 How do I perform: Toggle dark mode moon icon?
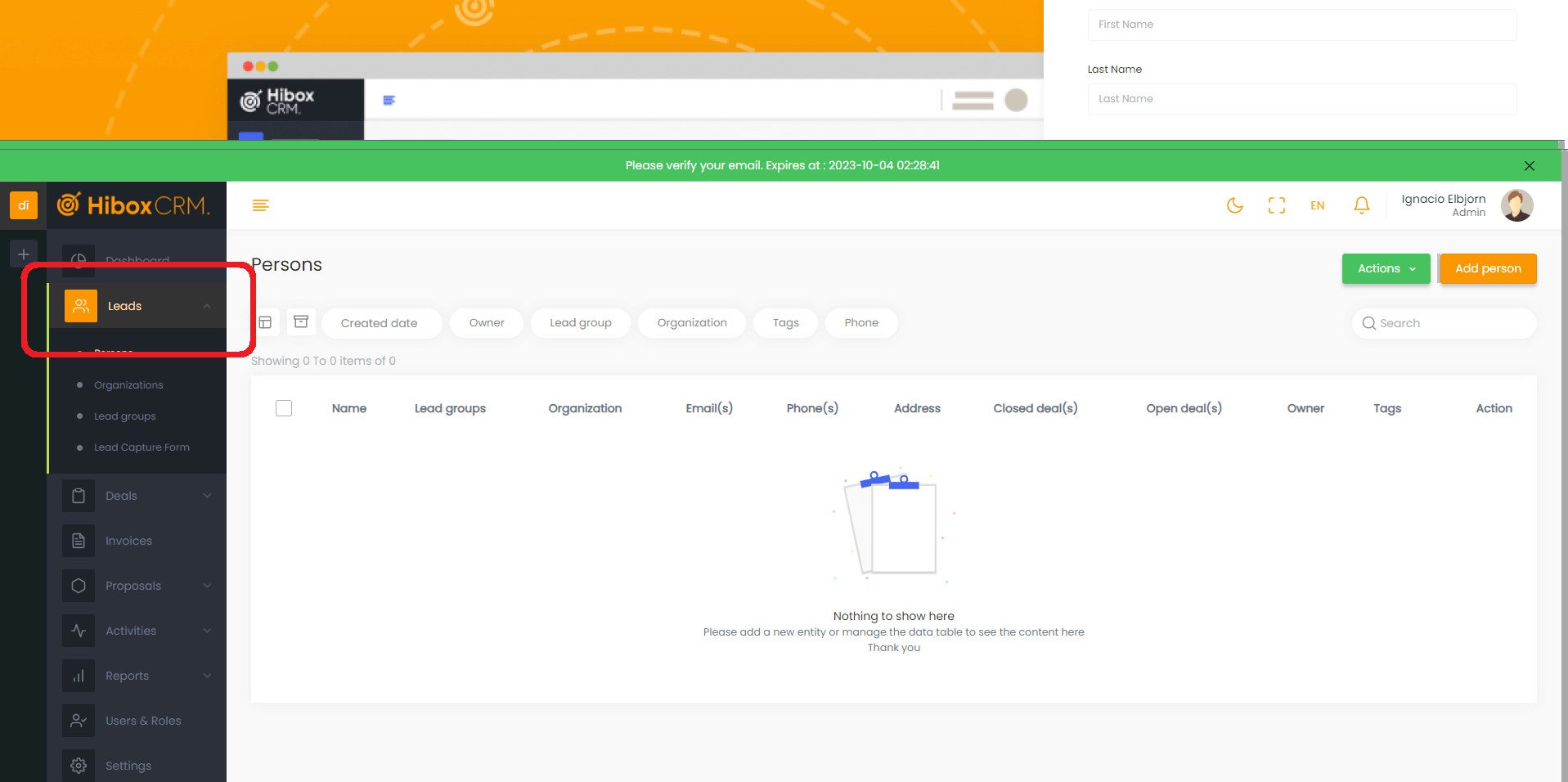pos(1234,205)
